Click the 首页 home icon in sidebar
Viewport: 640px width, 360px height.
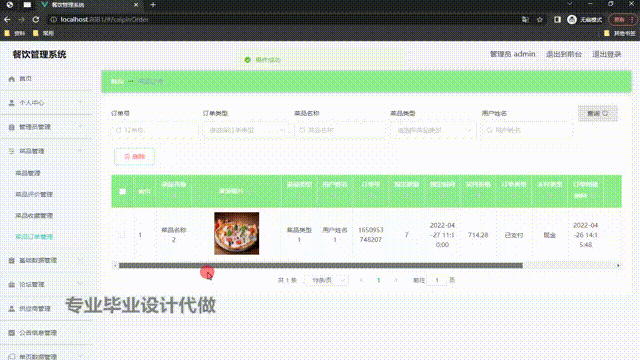tap(11, 79)
